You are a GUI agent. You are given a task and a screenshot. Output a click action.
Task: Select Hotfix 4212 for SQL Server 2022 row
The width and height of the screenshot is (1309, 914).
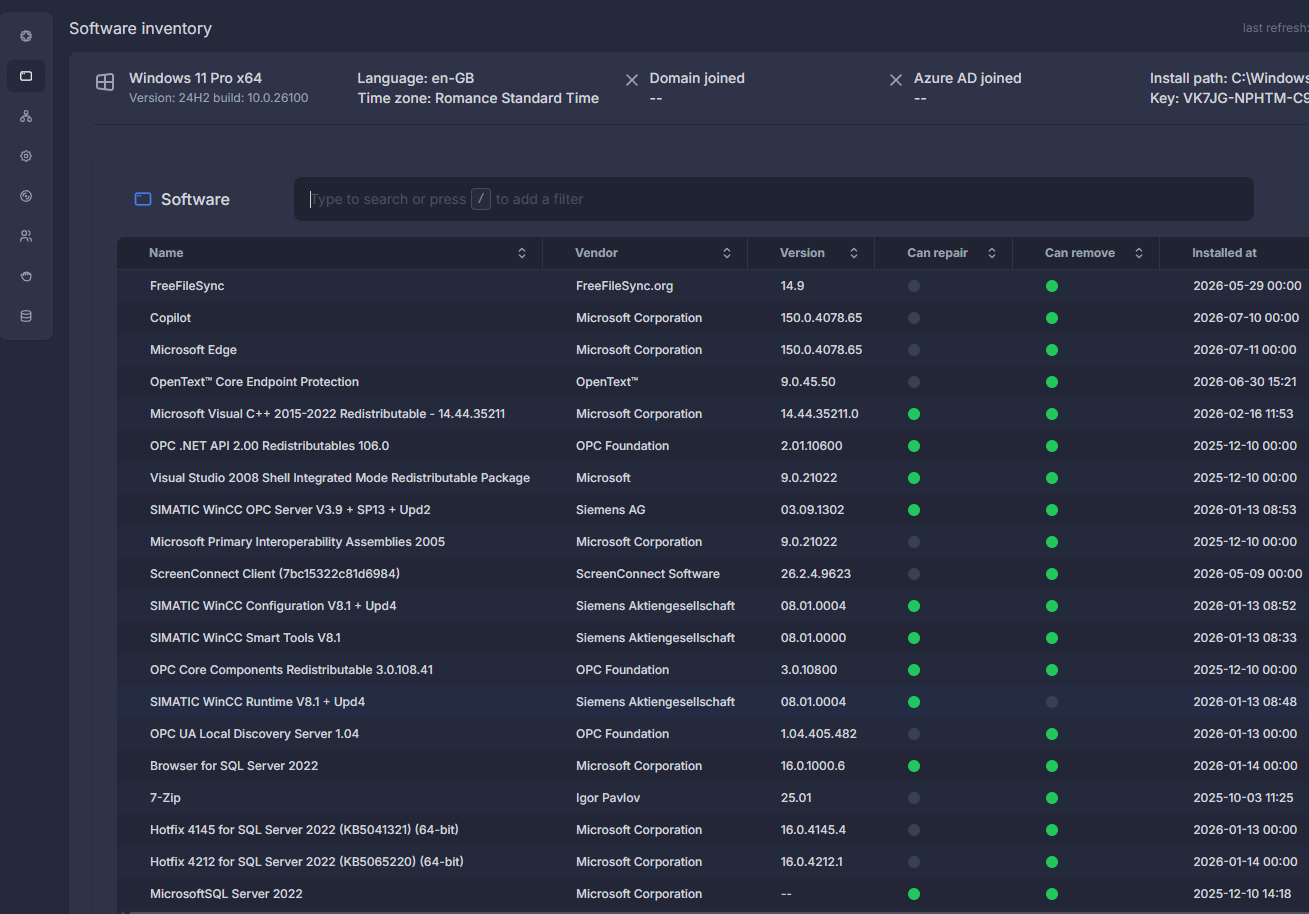713,862
